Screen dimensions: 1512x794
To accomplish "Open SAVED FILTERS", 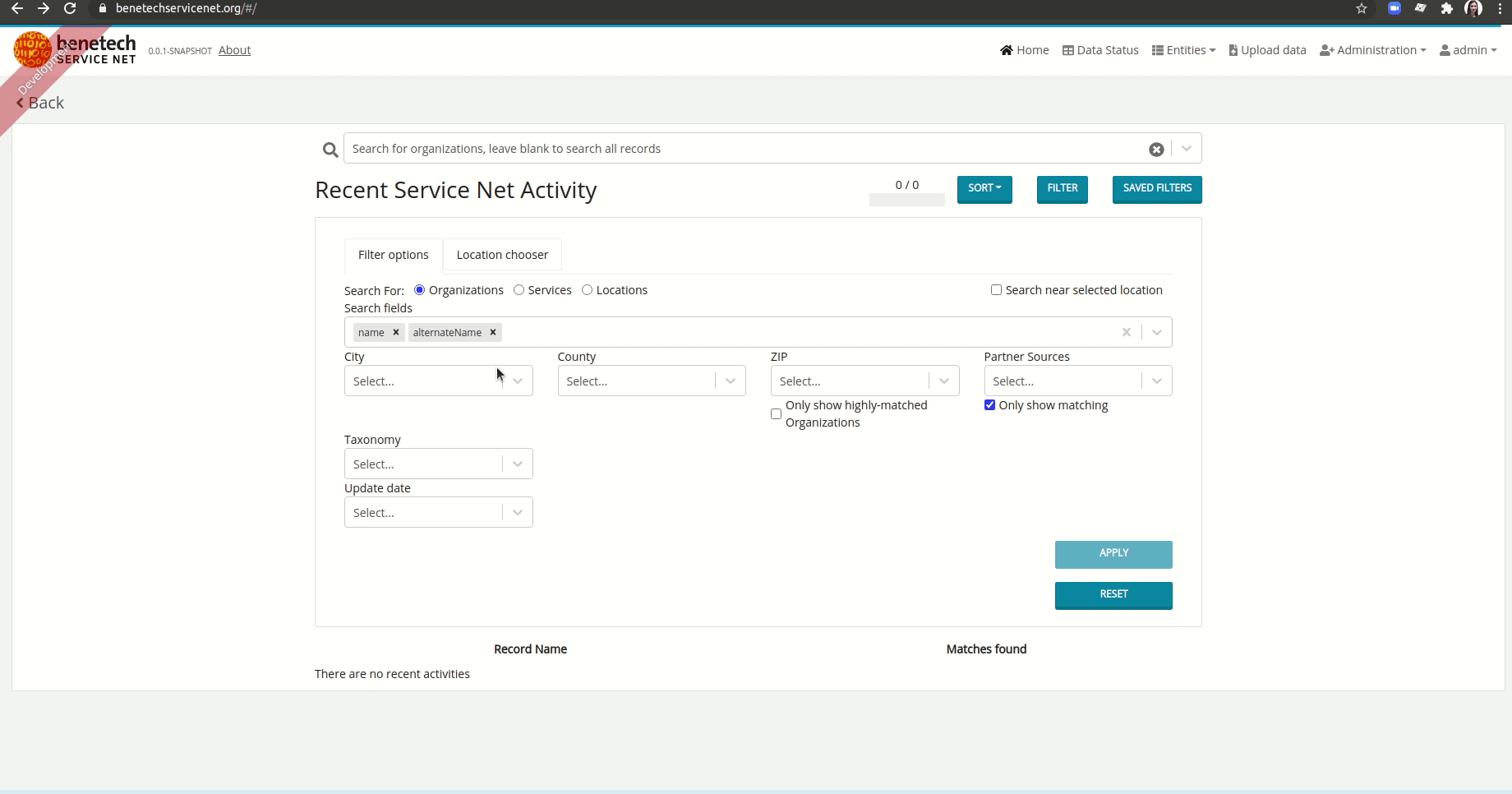I will (1157, 189).
